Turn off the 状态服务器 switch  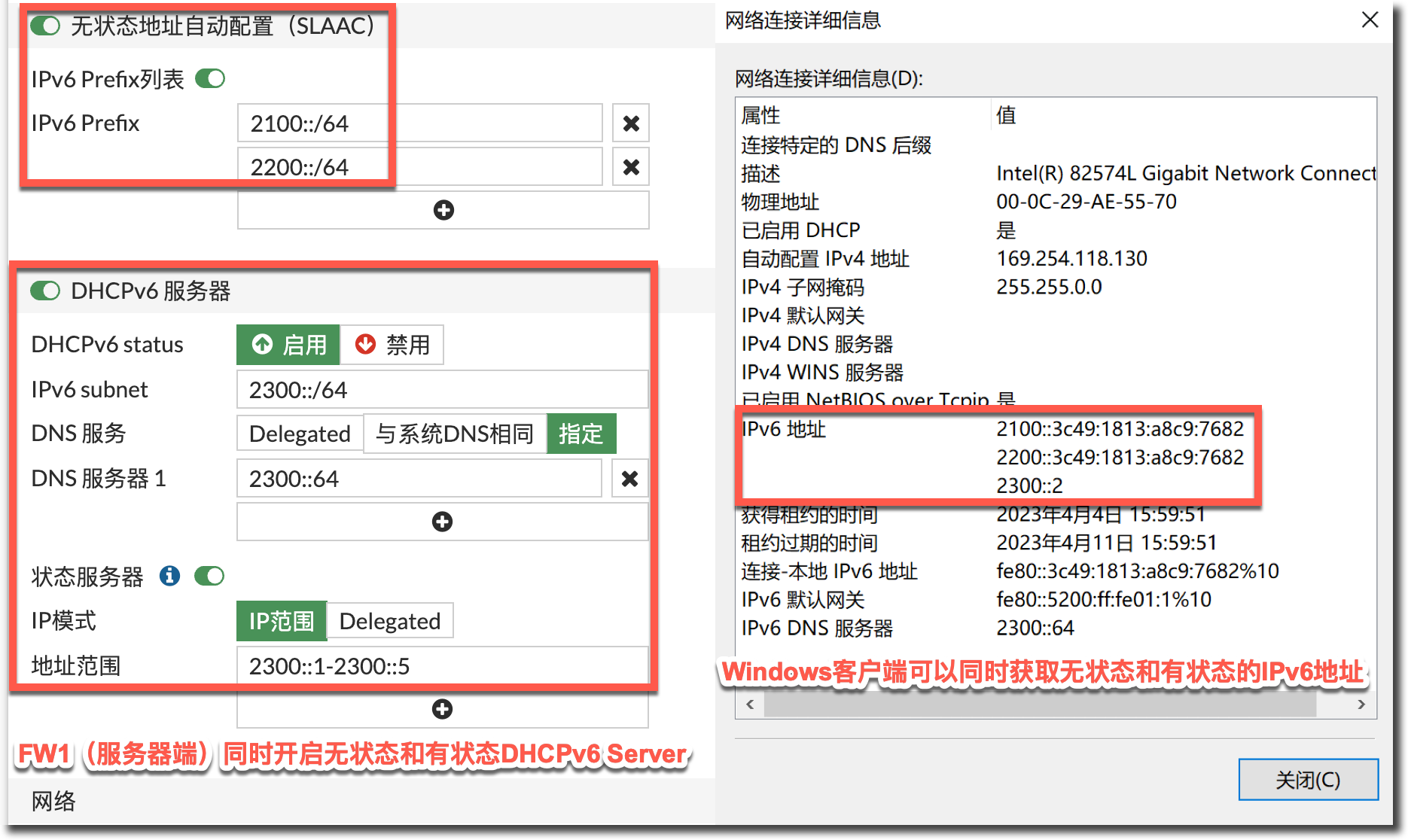[x=209, y=577]
